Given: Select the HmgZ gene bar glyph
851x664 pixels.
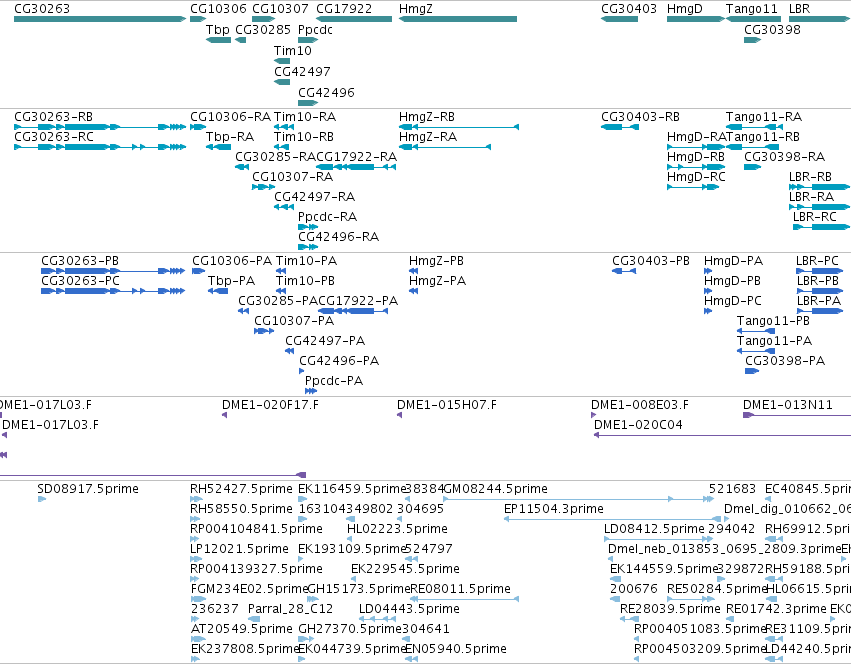Looking at the screenshot, I should tap(458, 19).
